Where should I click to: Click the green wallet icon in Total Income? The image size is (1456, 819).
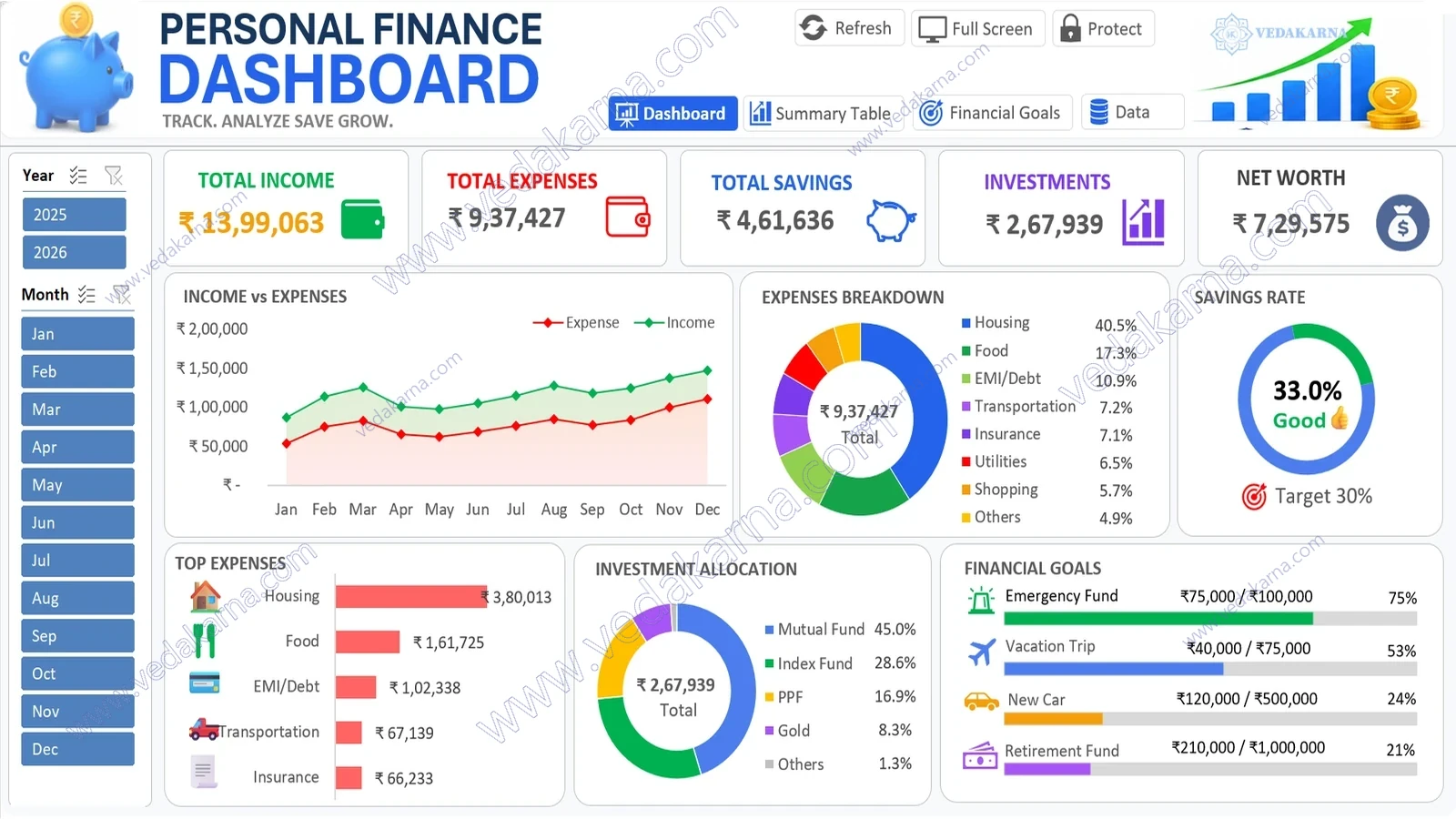362,220
